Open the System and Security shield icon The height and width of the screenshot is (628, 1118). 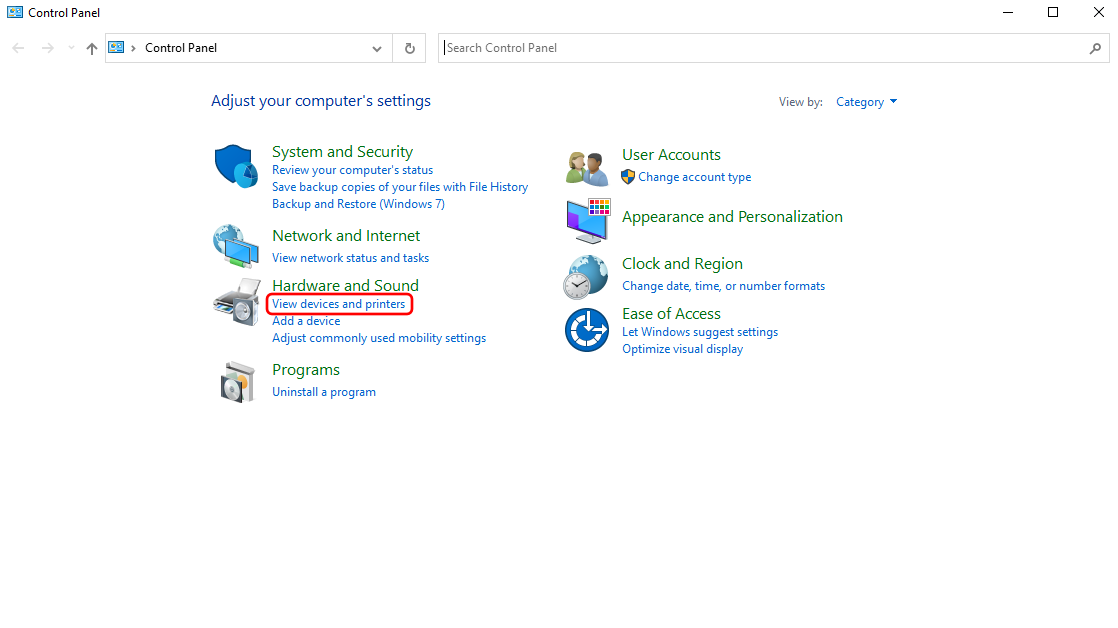(236, 166)
